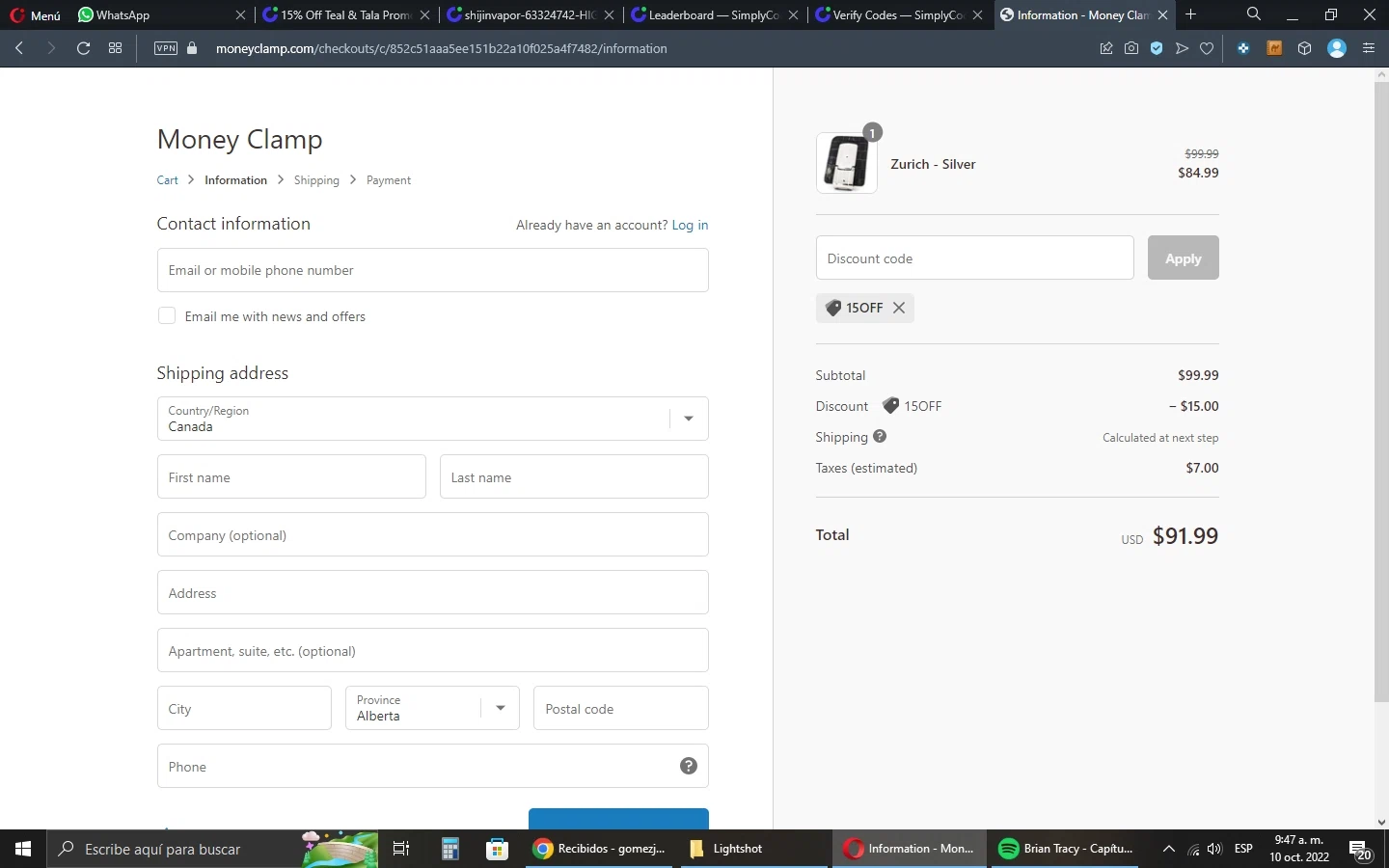Click the Money Clamp store title
This screenshot has width=1389, height=868.
(x=239, y=139)
